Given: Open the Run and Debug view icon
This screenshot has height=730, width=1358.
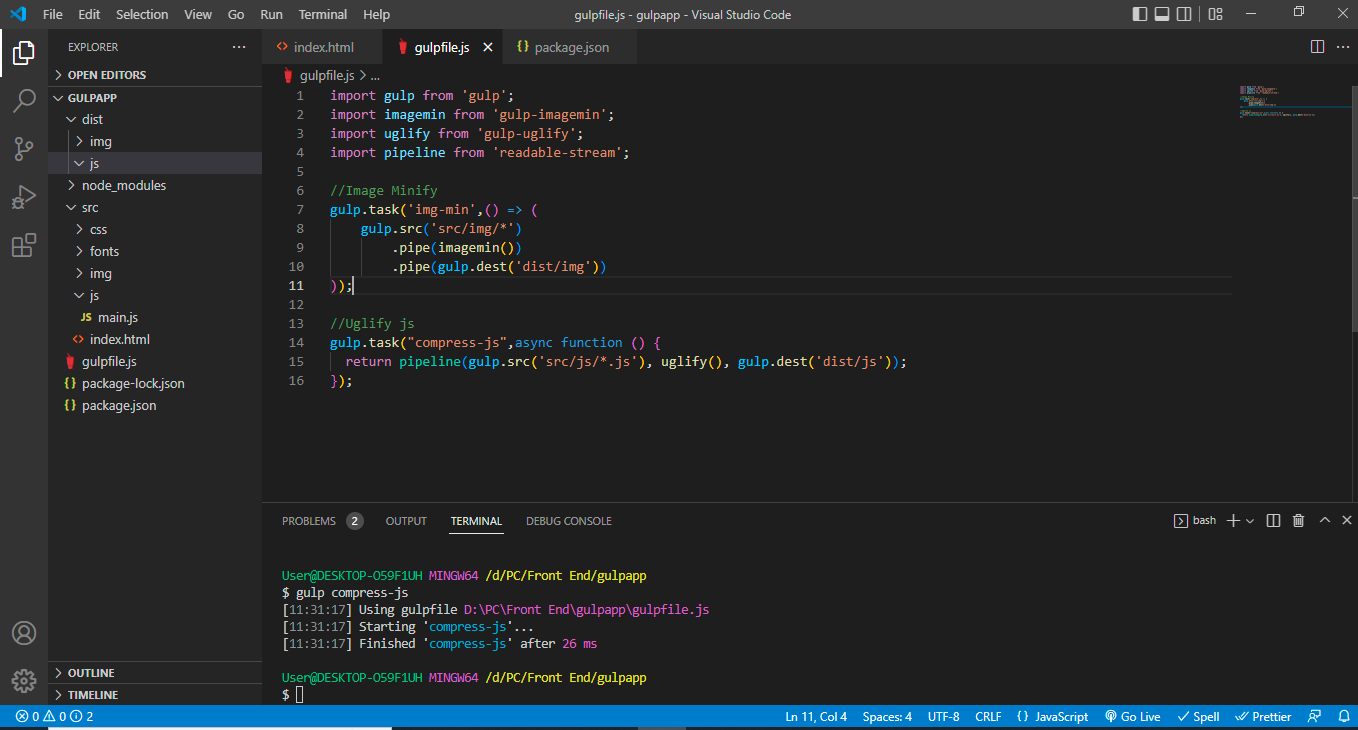Looking at the screenshot, I should (x=24, y=197).
